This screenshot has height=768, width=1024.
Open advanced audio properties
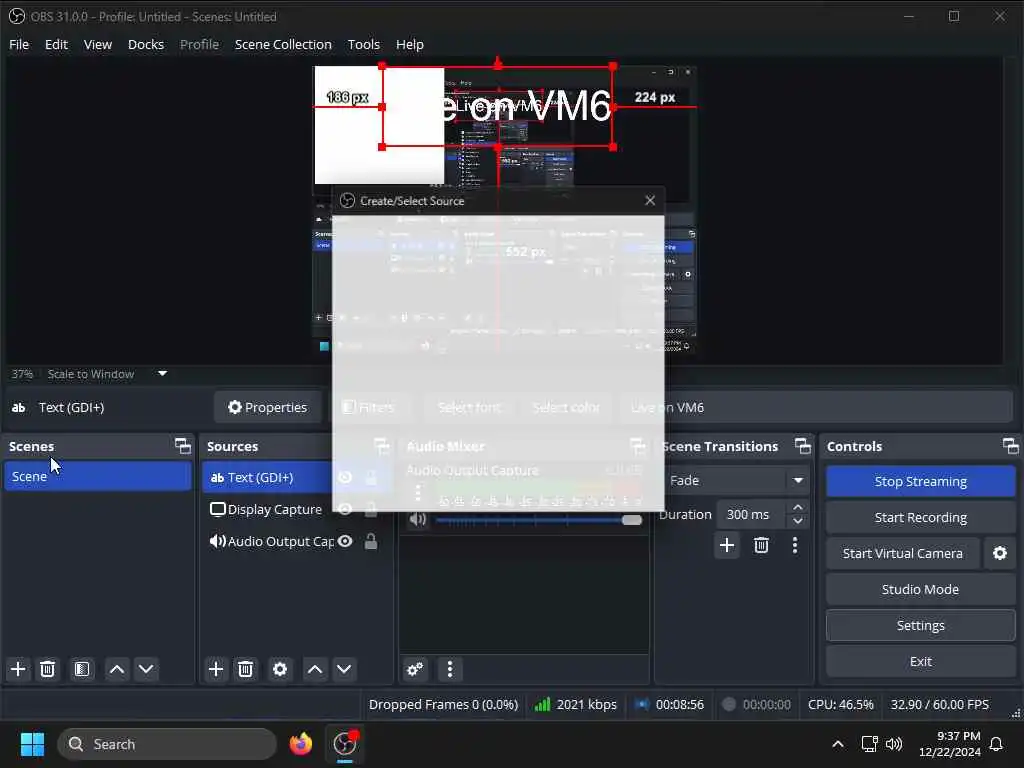(x=415, y=669)
